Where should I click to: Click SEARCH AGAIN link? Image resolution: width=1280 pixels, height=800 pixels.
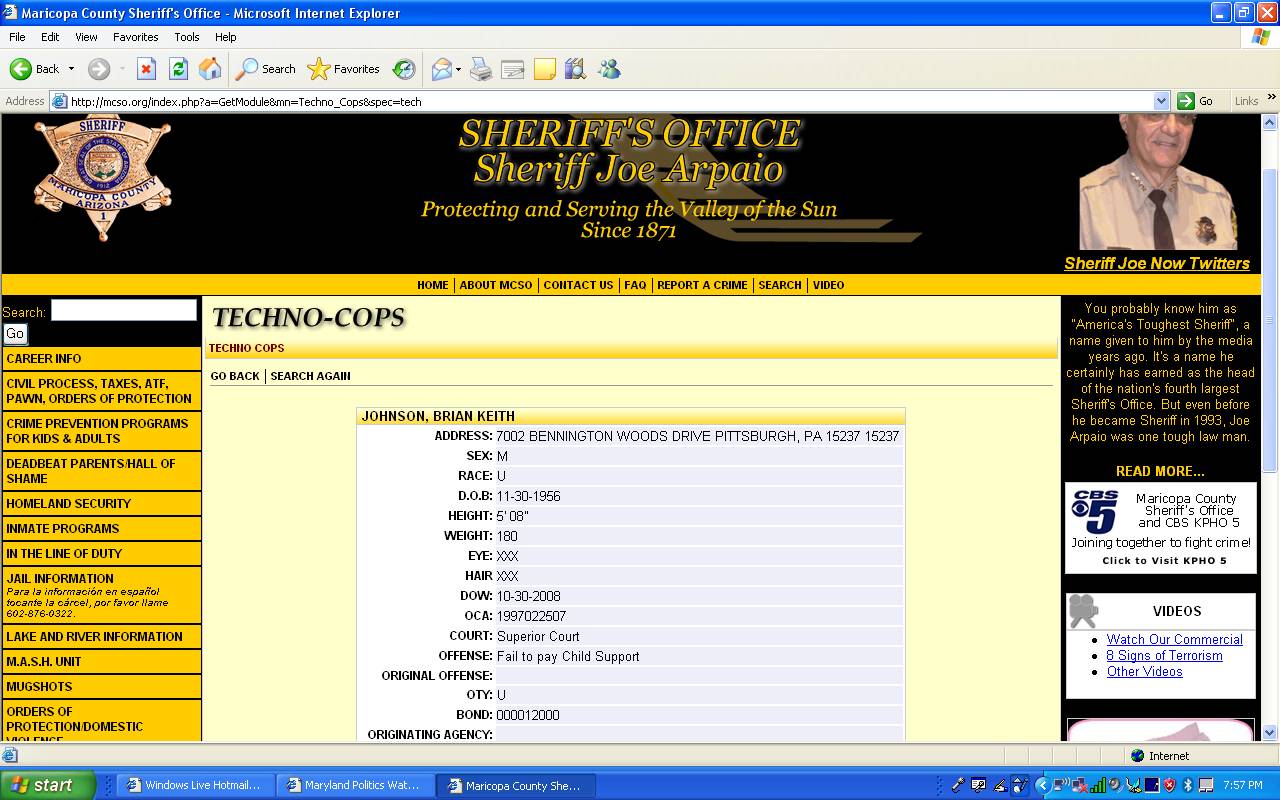(310, 376)
